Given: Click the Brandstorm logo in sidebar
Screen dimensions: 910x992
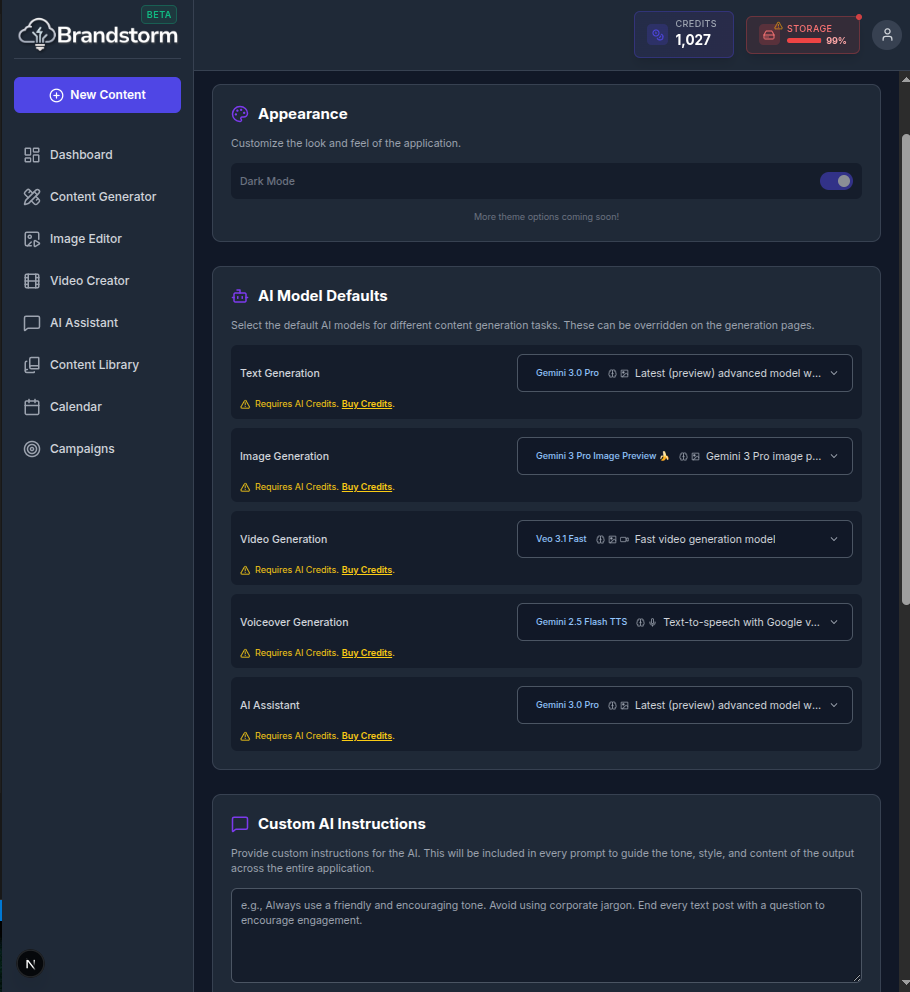Looking at the screenshot, I should pos(98,35).
